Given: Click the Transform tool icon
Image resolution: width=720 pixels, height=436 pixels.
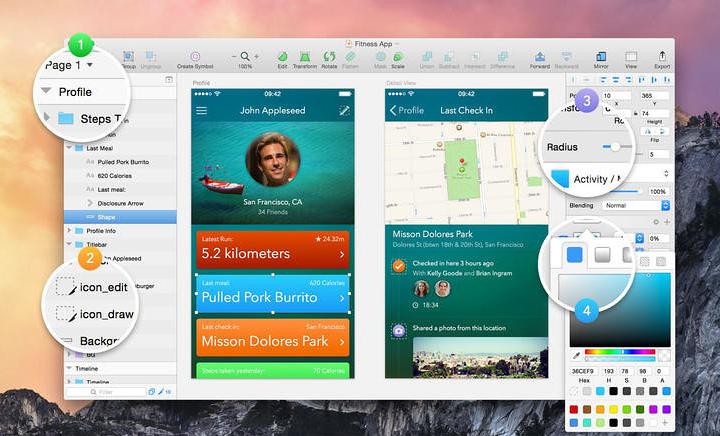Looking at the screenshot, I should pyautogui.click(x=306, y=55).
